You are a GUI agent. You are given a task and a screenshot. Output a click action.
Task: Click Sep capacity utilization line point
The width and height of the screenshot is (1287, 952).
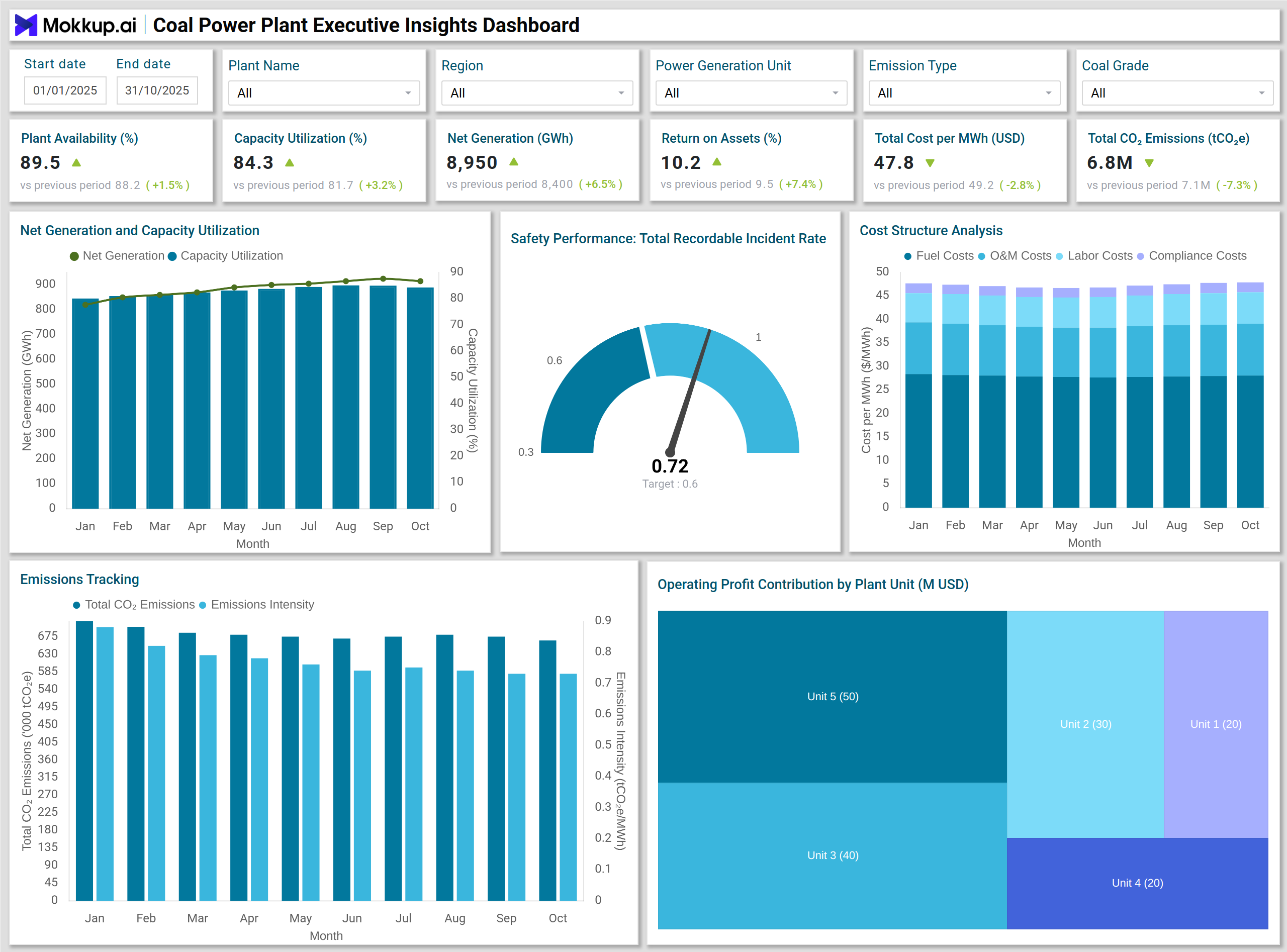tap(383, 279)
